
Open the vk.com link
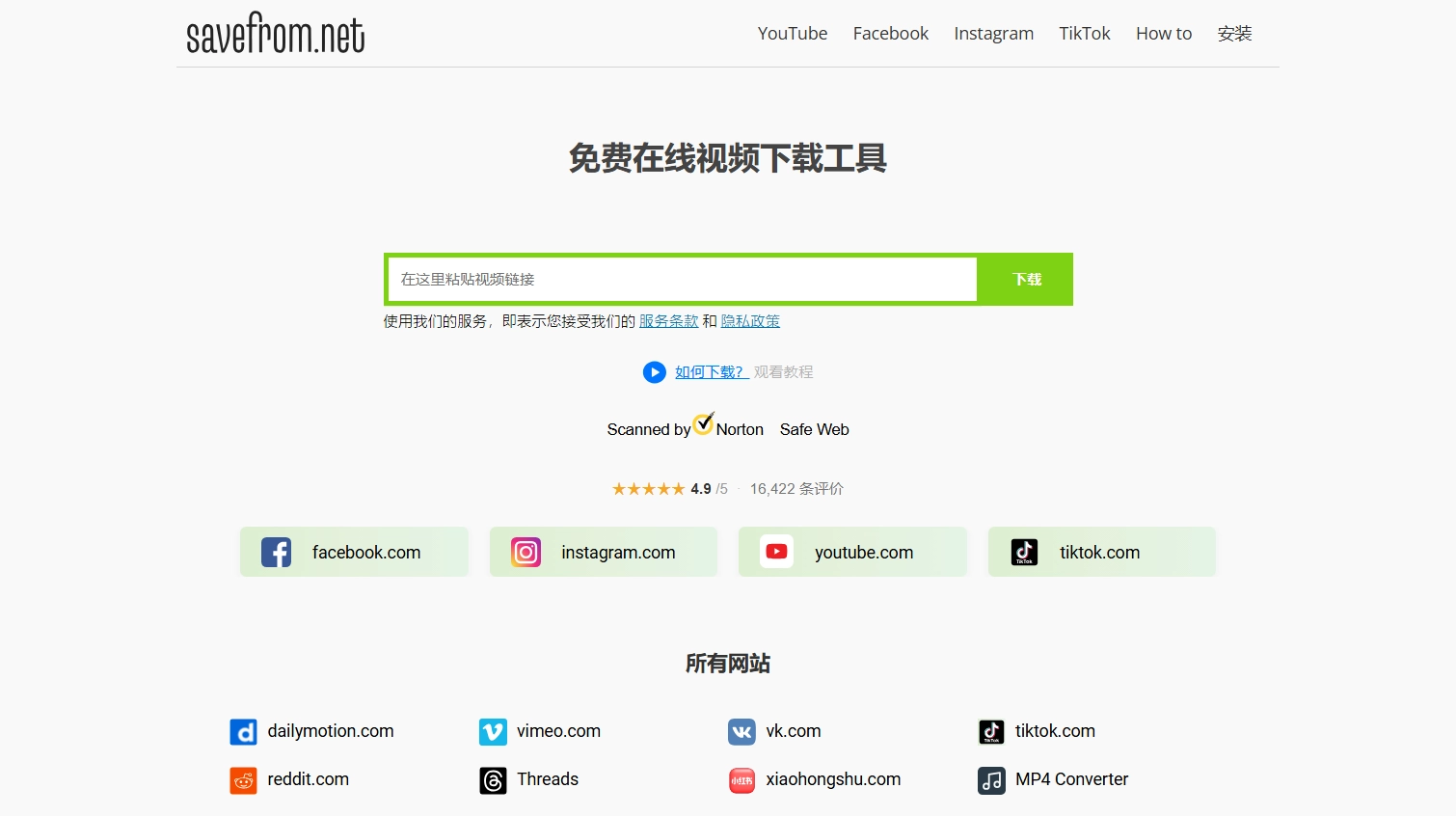coord(794,731)
